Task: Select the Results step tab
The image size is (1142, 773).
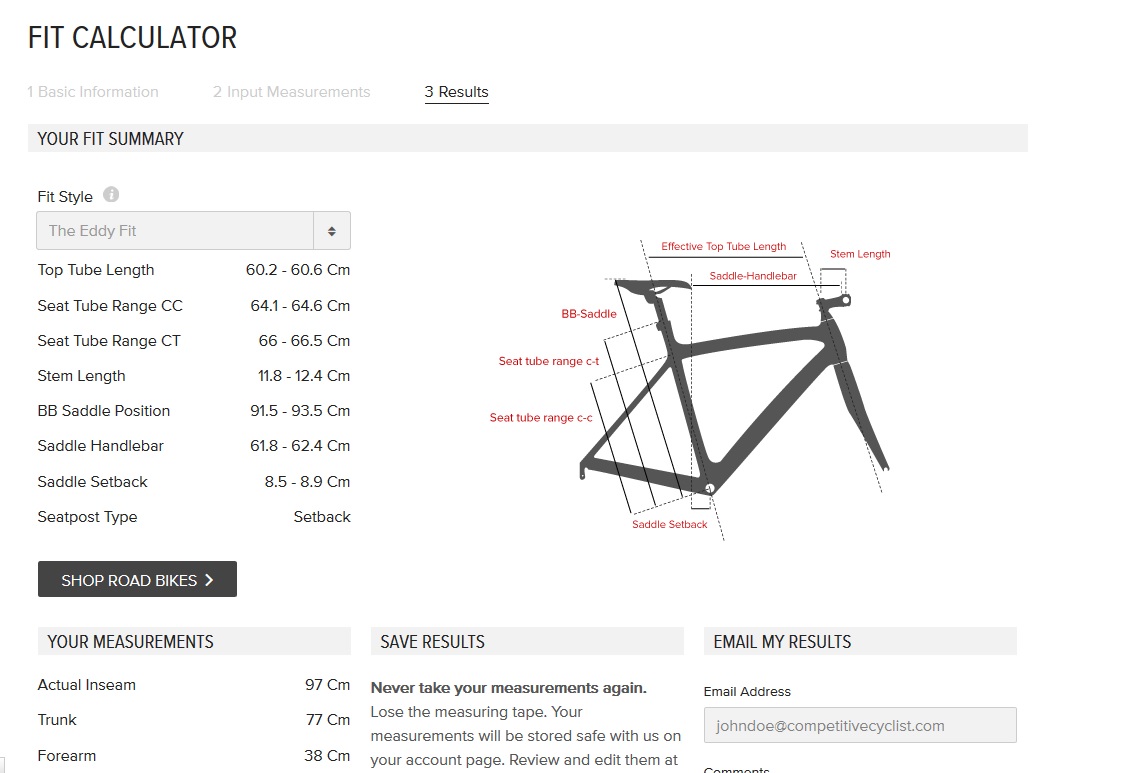Action: [x=456, y=92]
